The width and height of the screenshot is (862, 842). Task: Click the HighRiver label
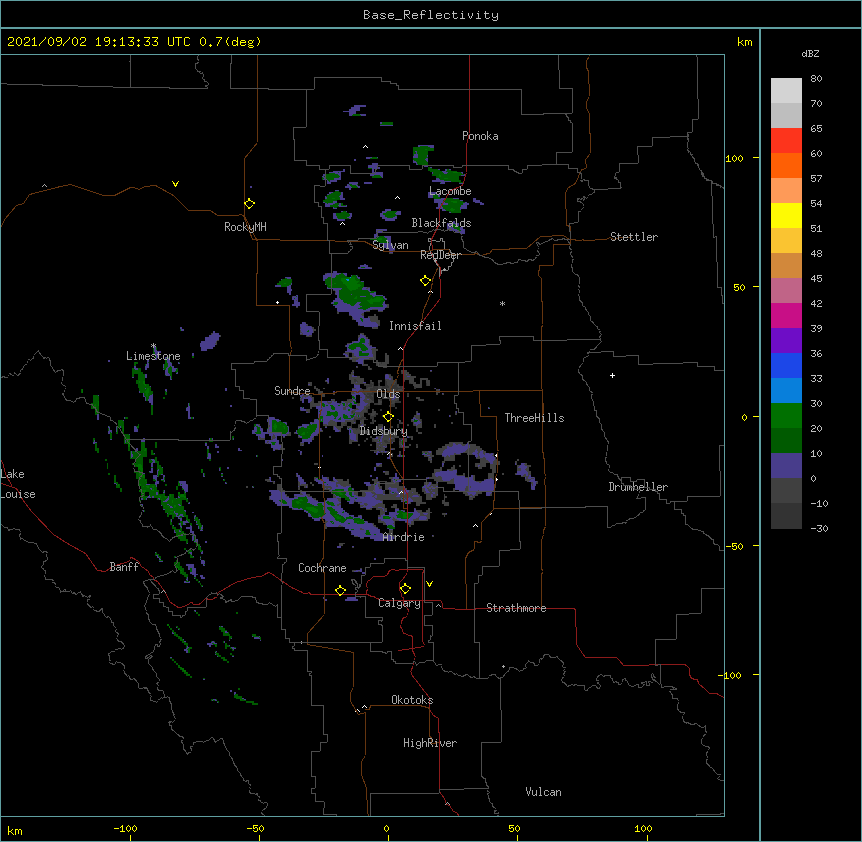coord(430,743)
